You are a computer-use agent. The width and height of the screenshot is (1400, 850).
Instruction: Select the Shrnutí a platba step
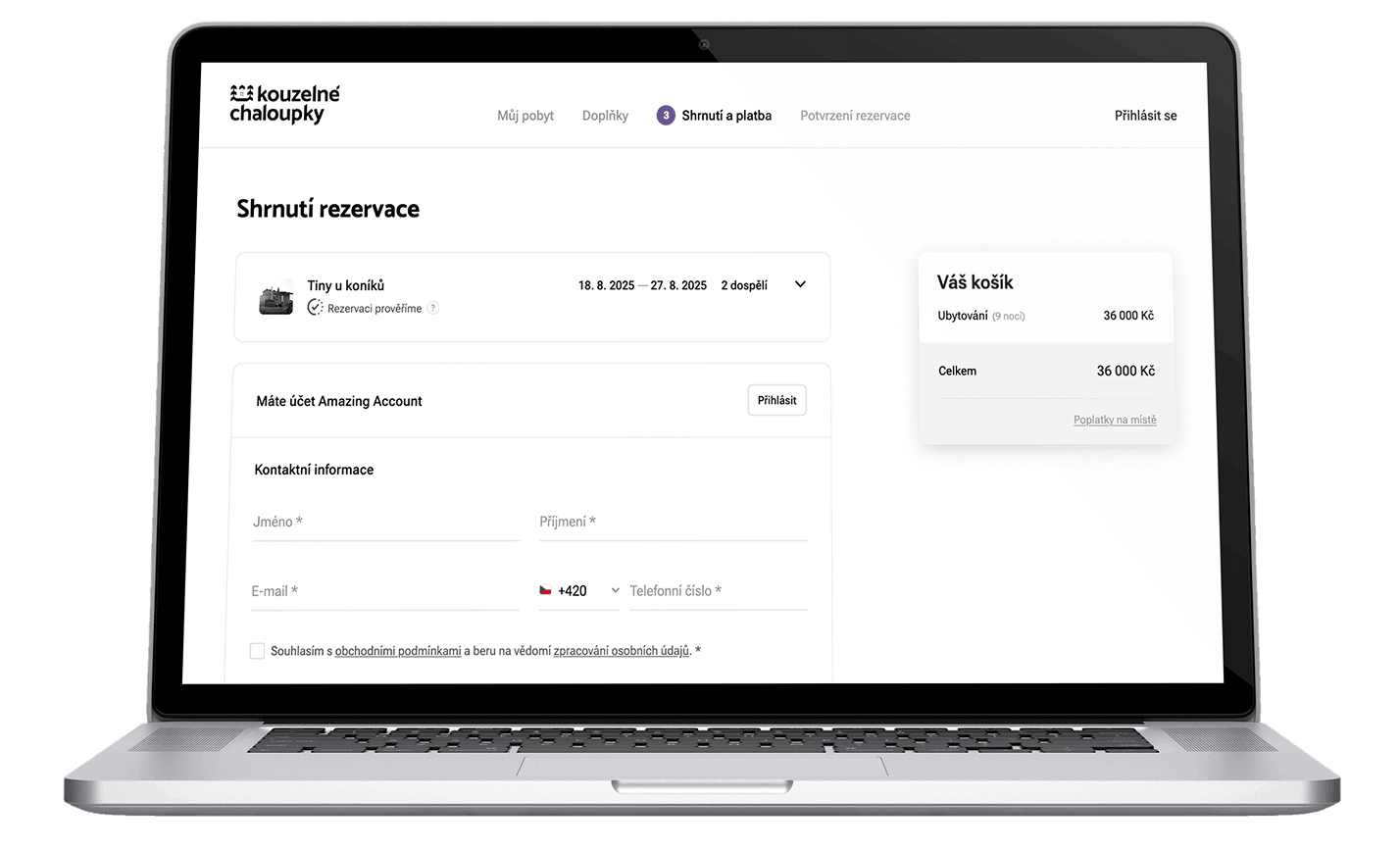coord(726,116)
